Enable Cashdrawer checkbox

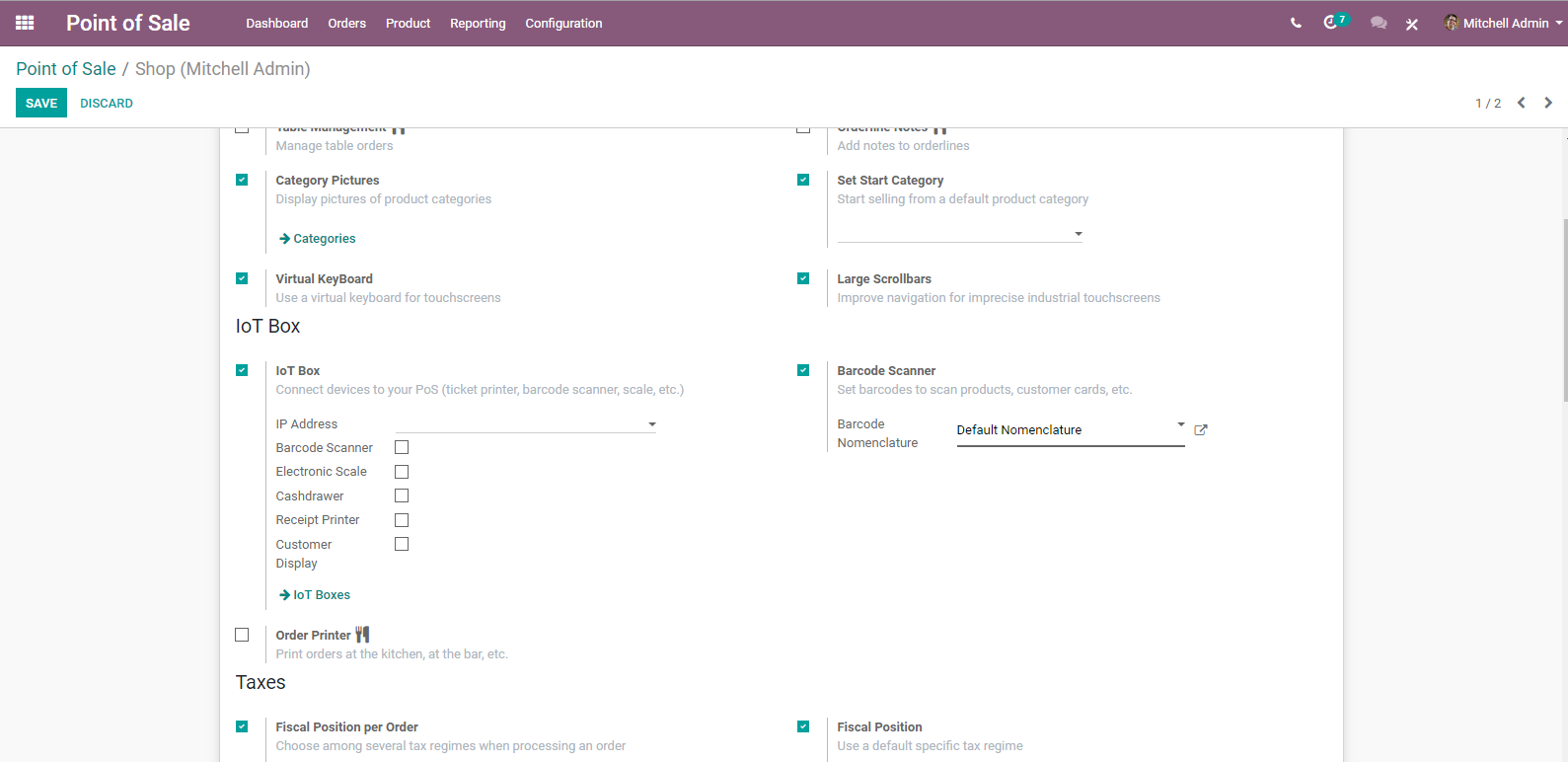[x=402, y=495]
